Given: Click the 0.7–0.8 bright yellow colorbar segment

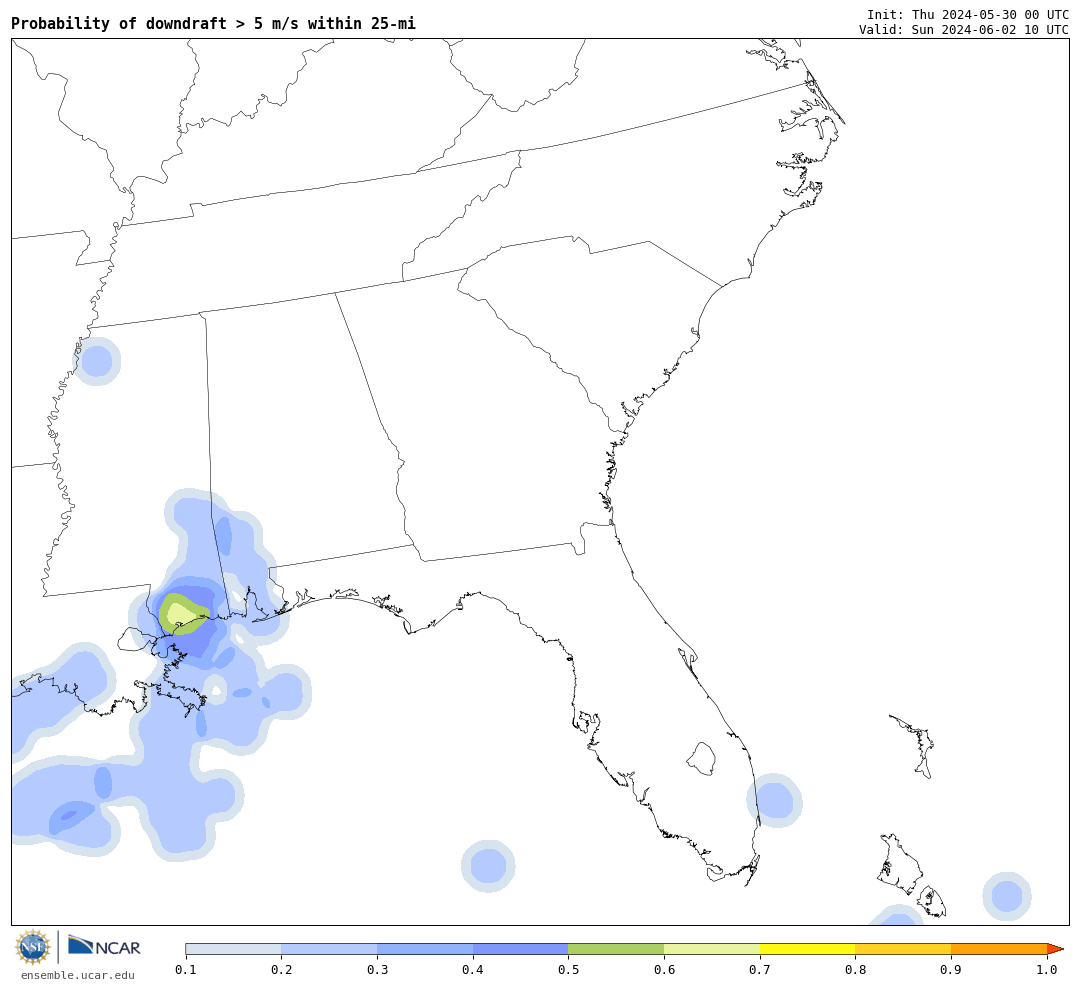Looking at the screenshot, I should pos(808,949).
